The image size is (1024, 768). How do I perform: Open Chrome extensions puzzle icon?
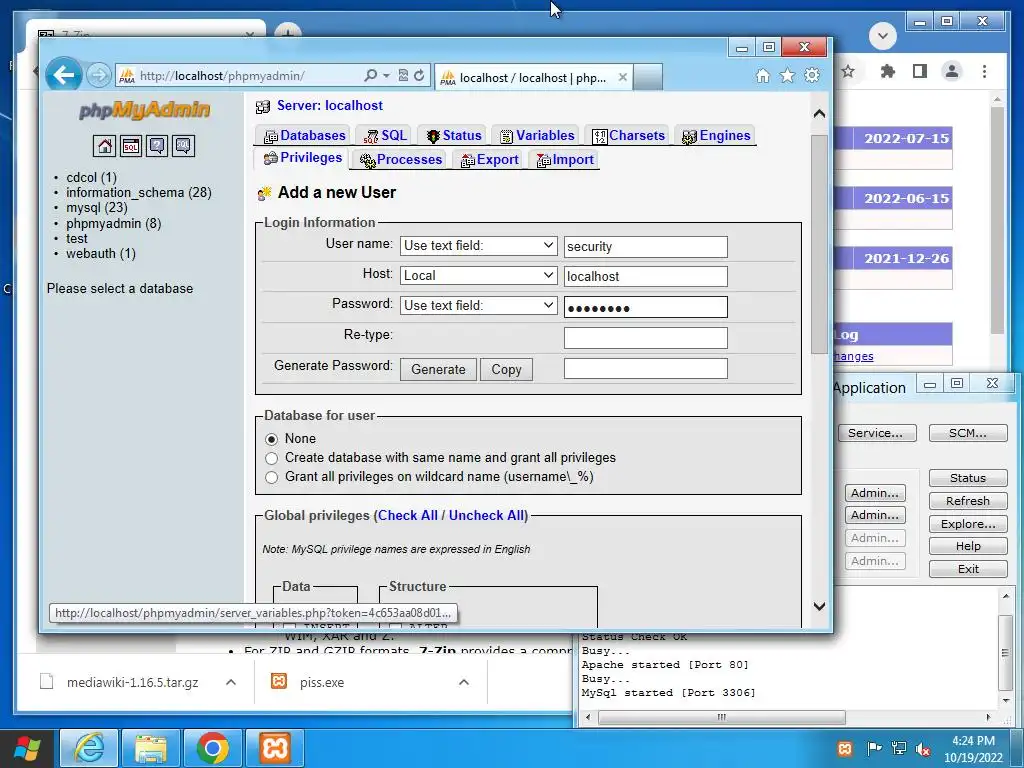click(x=888, y=71)
